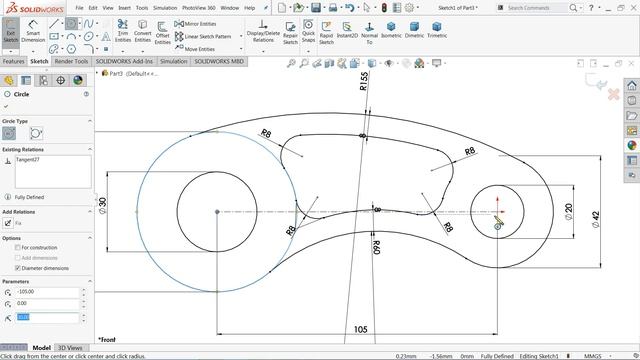Open the Options gear icon
This screenshot has width=640, height=360.
pyautogui.click(x=409, y=7)
